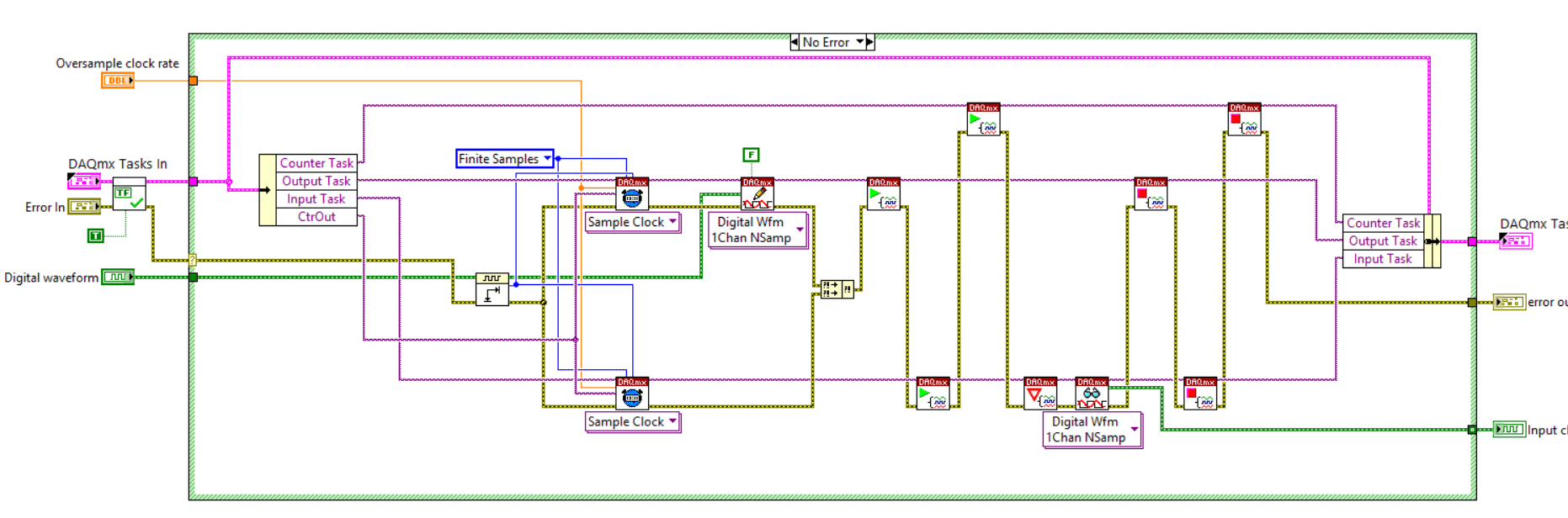Click the Oversample clock rate label
The image size is (1568, 518).
118,63
